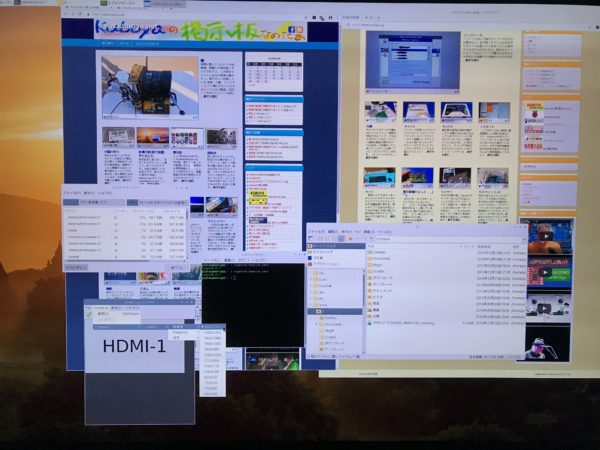Open the 編集 menu in the terminal window
Image resolution: width=600 pixels, height=450 pixels.
coord(229,260)
